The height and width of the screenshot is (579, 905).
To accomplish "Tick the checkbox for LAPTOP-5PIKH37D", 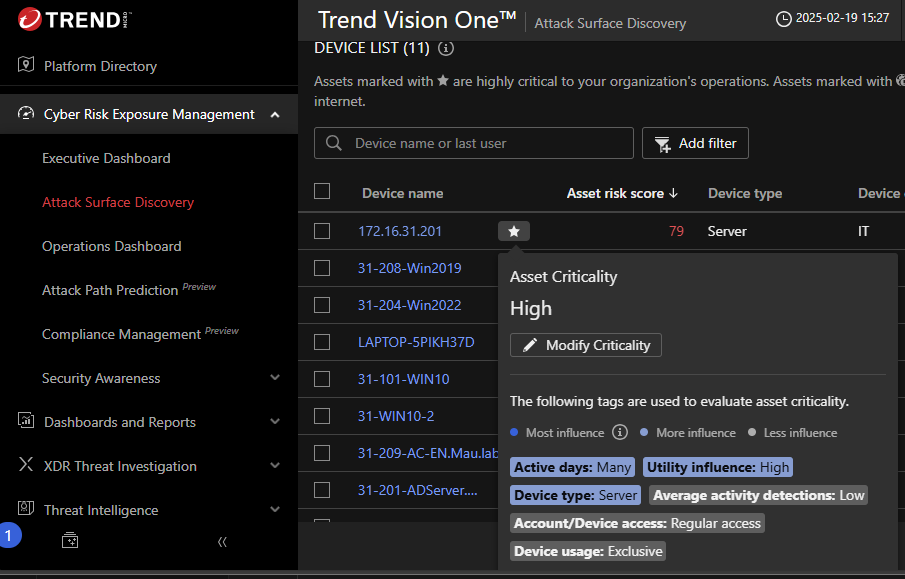I will tap(322, 342).
